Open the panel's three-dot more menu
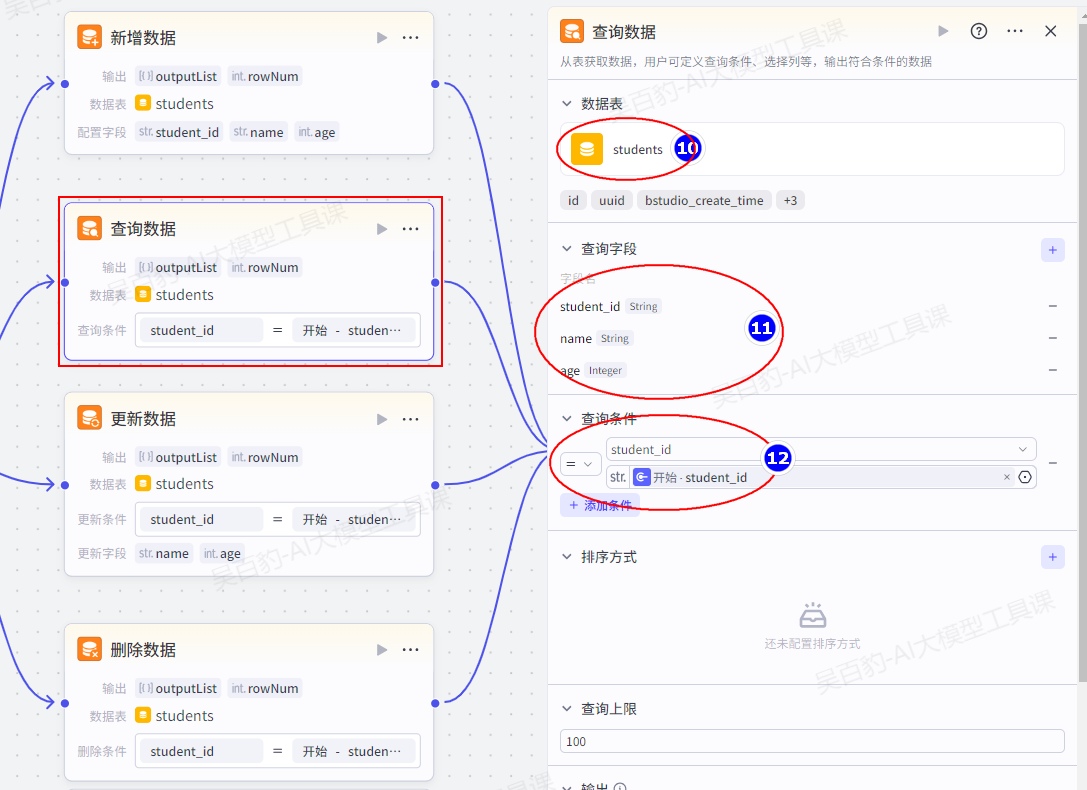This screenshot has height=790, width=1087. tap(1015, 31)
